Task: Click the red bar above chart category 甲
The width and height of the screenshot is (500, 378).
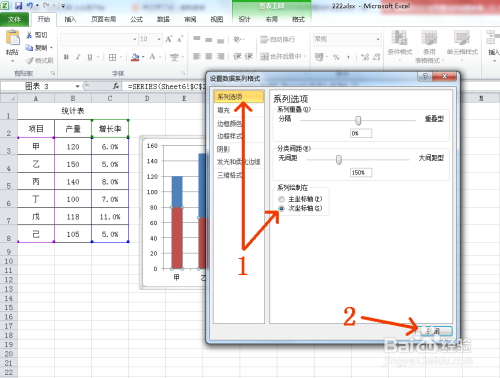Action: coord(177,238)
